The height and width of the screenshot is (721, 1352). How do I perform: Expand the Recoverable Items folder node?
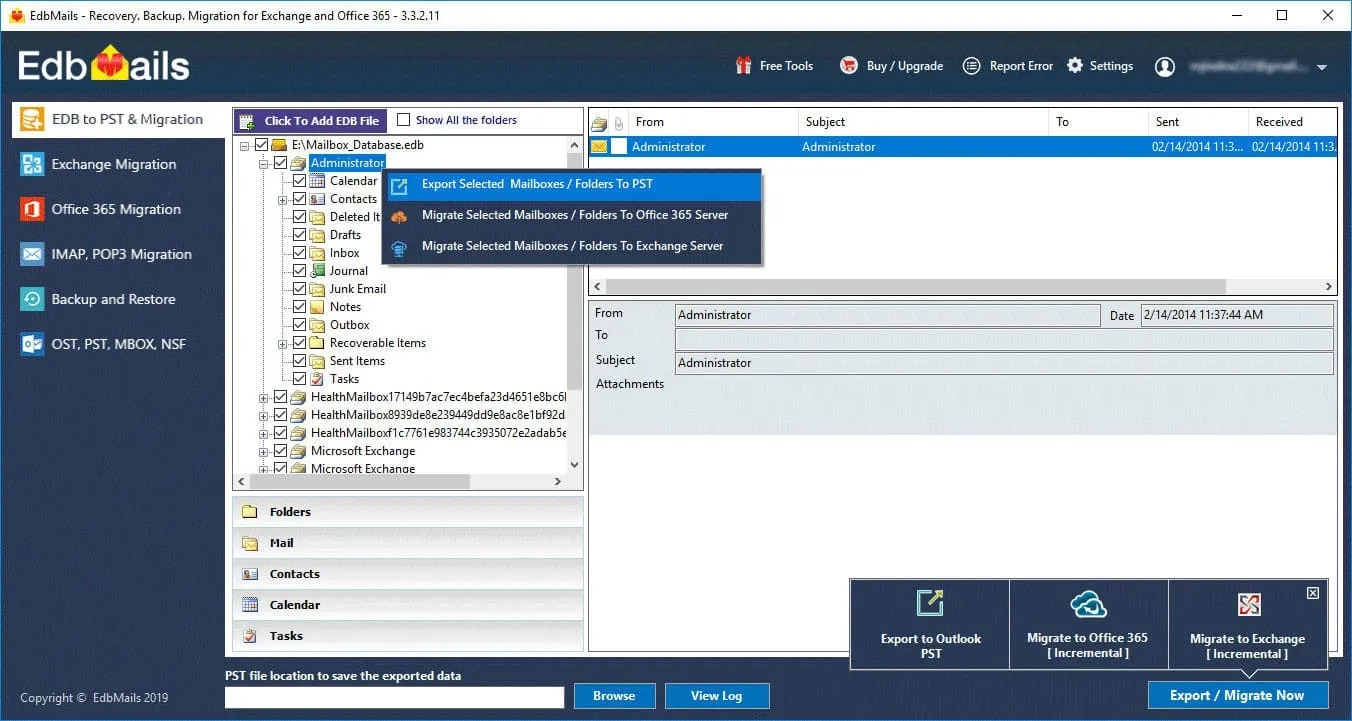[283, 343]
